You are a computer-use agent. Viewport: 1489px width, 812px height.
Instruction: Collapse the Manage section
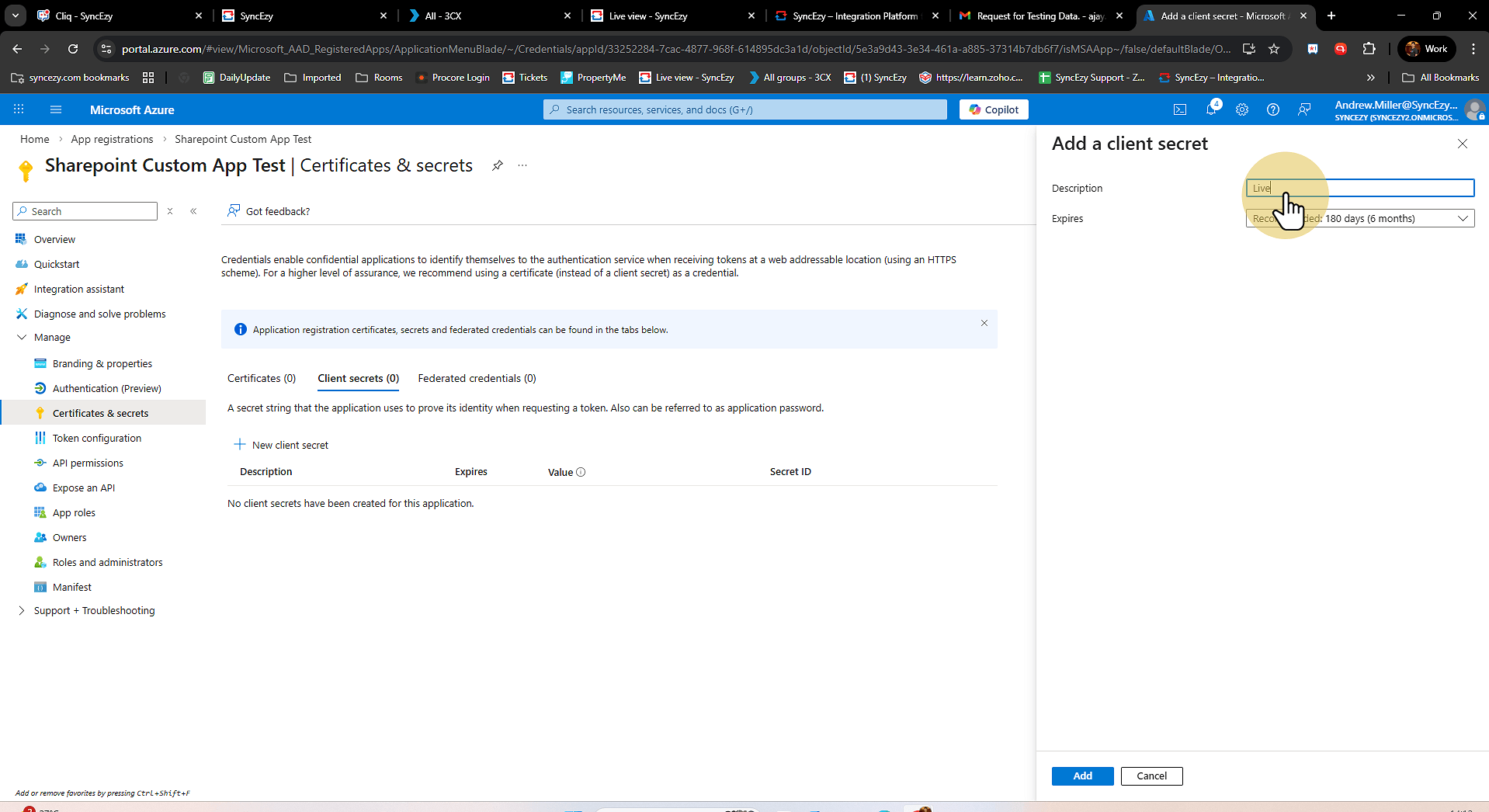tap(22, 337)
